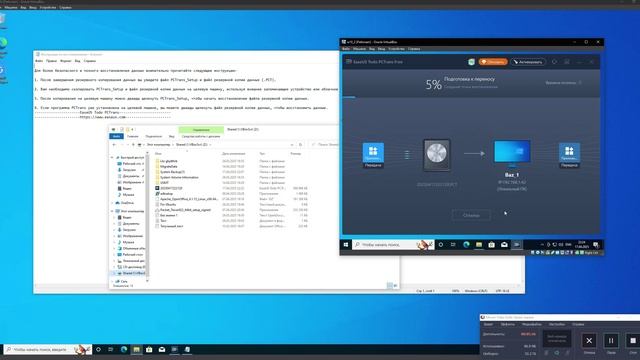The height and width of the screenshot is (360, 640).
Task: Click the Back arrow in File Explorer
Action: pos(114,144)
